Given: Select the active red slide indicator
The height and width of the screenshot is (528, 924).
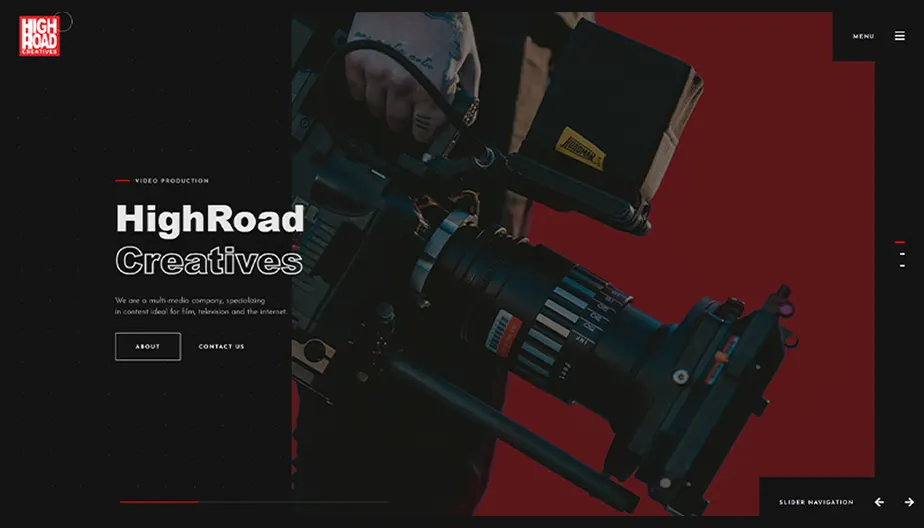Looking at the screenshot, I should point(900,242).
